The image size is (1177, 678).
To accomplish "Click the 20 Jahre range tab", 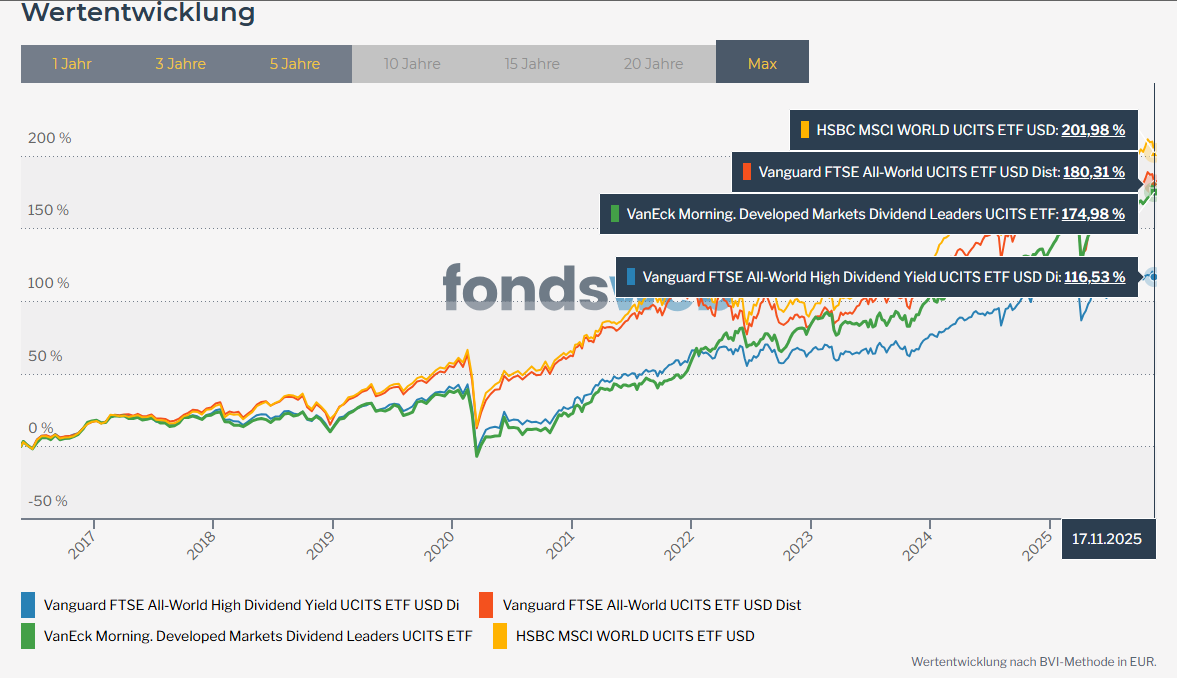I will (x=653, y=63).
